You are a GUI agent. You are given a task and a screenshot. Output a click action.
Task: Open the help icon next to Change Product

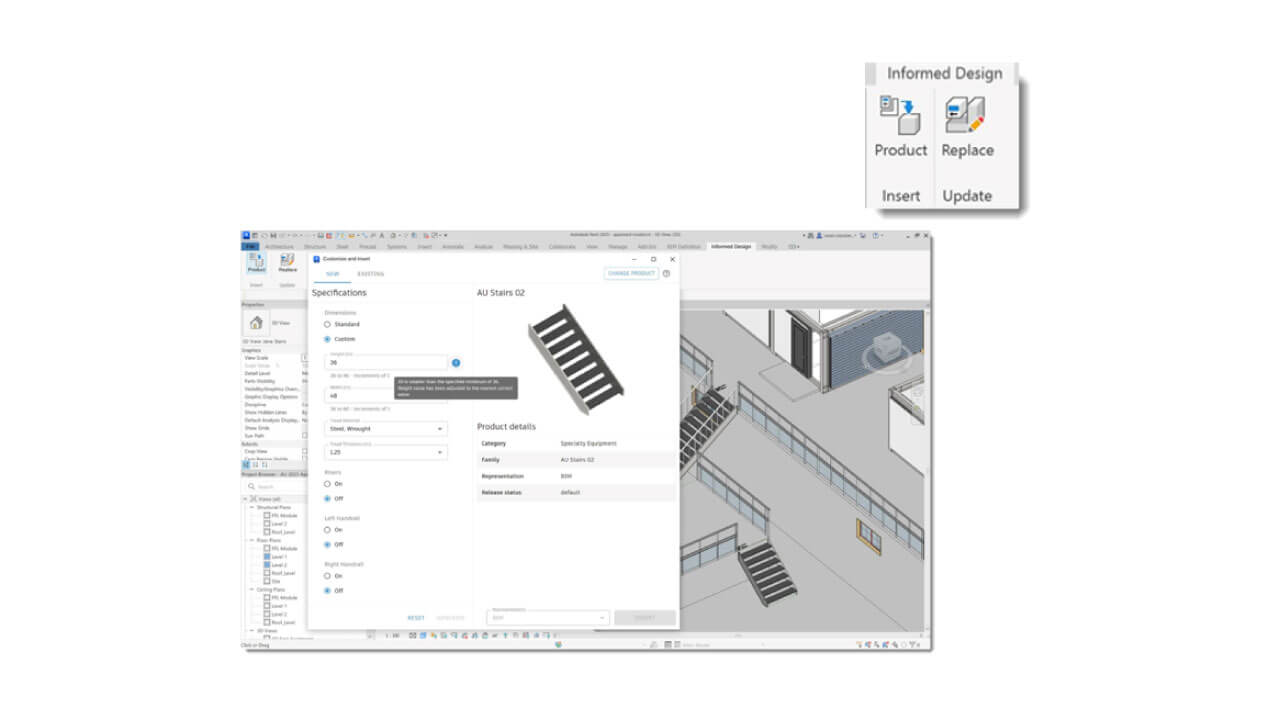(x=666, y=273)
